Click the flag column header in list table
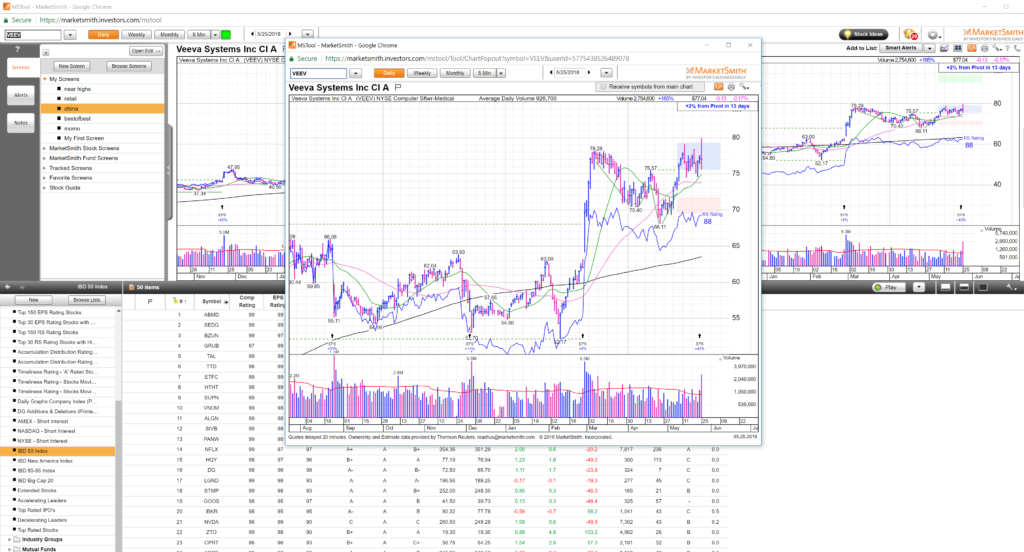Viewport: 1024px width, 552px height. pyautogui.click(x=150, y=302)
